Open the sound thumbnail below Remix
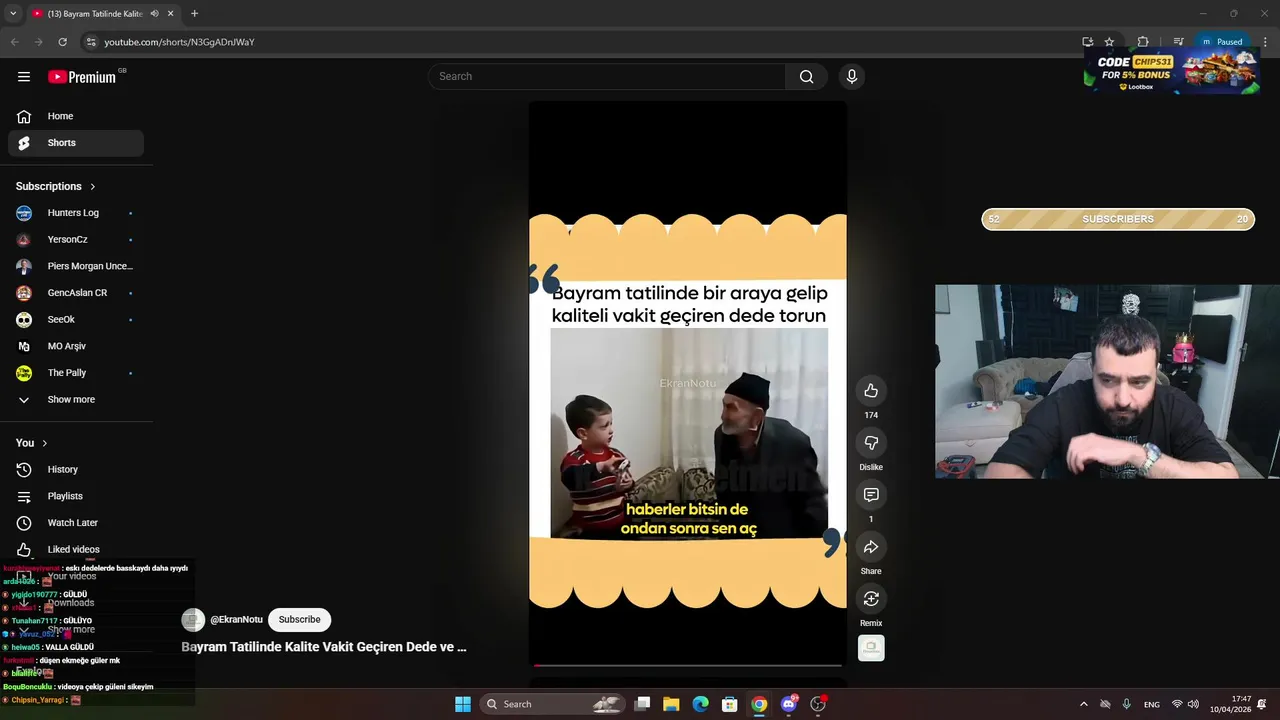The height and width of the screenshot is (720, 1280). [x=871, y=648]
